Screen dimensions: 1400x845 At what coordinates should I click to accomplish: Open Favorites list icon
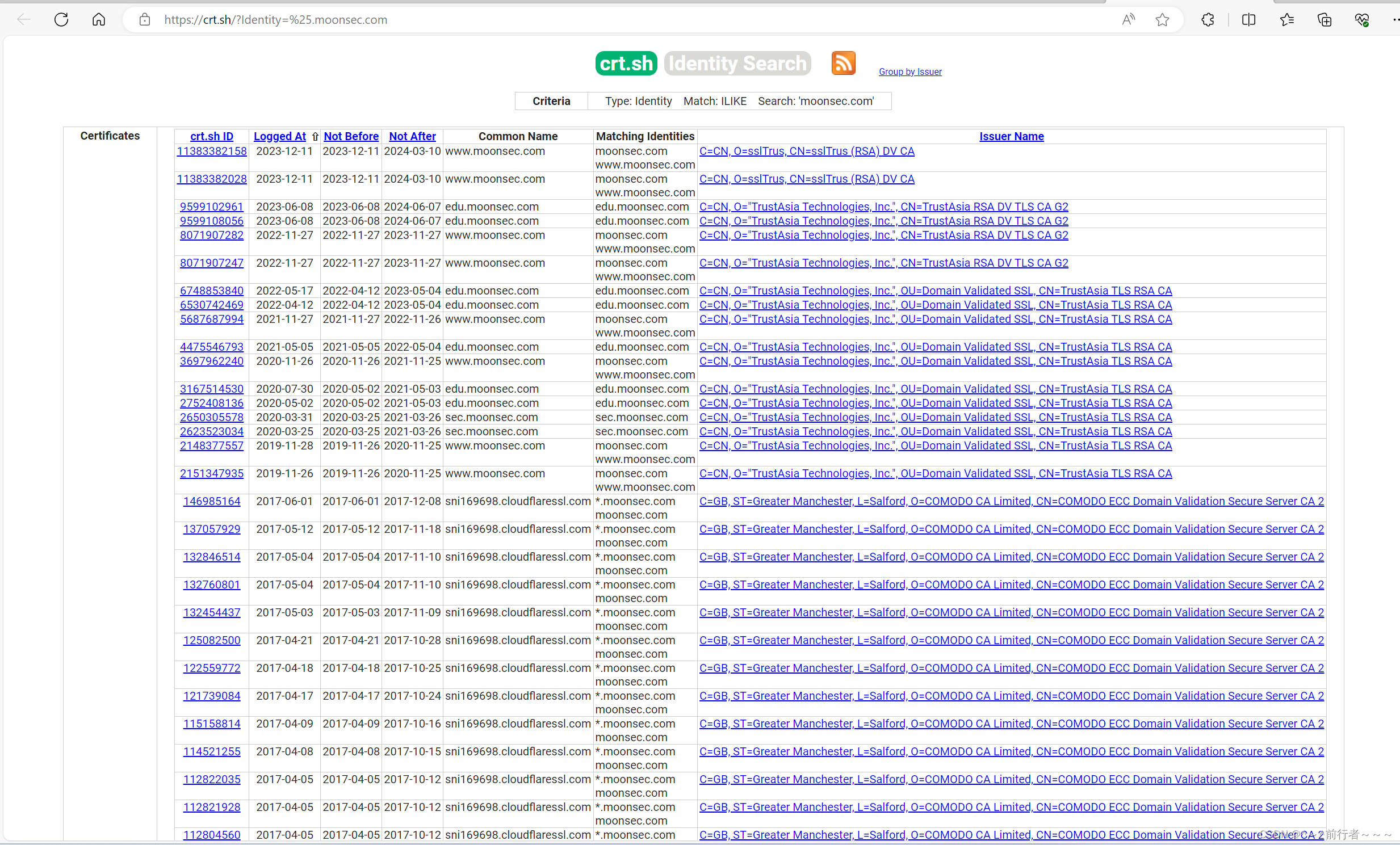coord(1287,20)
